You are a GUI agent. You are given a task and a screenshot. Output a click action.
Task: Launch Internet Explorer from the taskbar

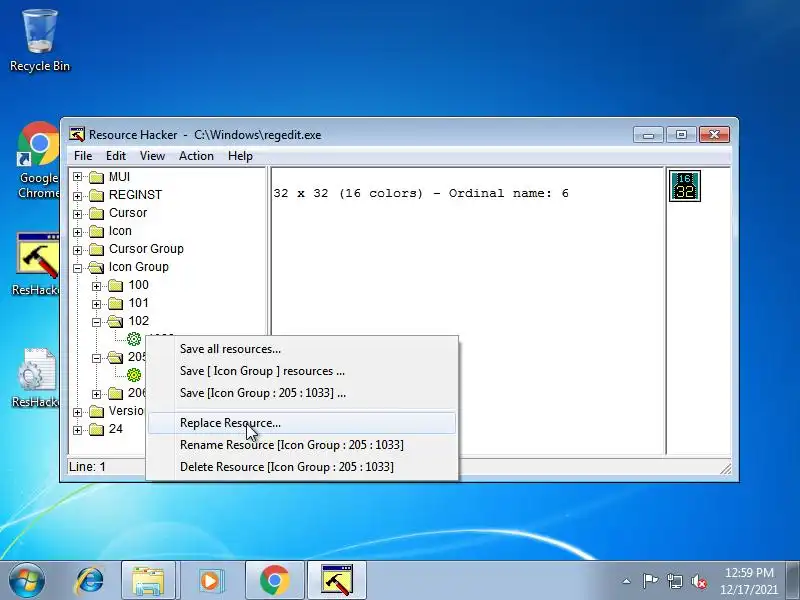click(x=89, y=581)
